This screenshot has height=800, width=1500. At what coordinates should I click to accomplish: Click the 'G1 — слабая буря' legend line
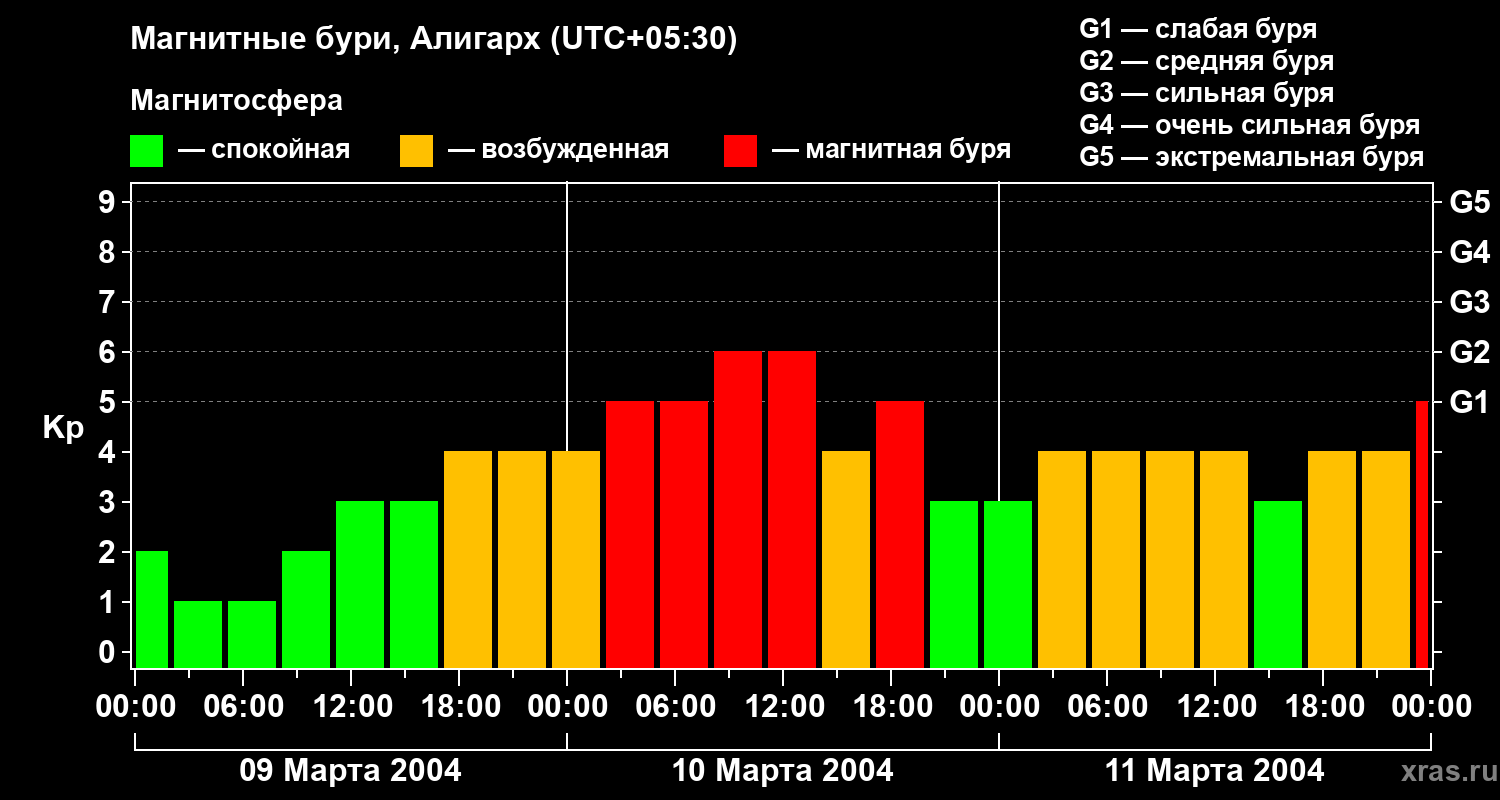point(1198,29)
